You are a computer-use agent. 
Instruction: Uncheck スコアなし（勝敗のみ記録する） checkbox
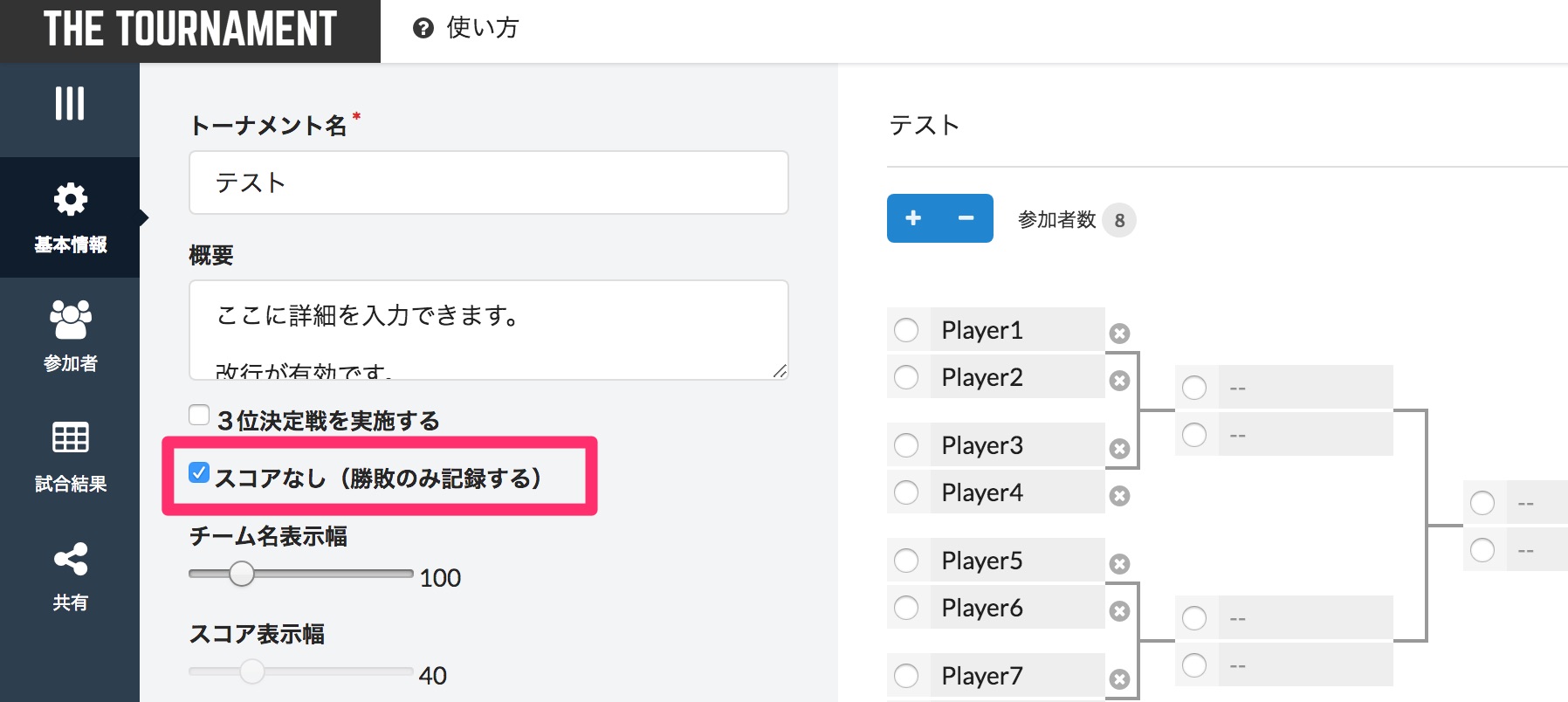click(199, 472)
